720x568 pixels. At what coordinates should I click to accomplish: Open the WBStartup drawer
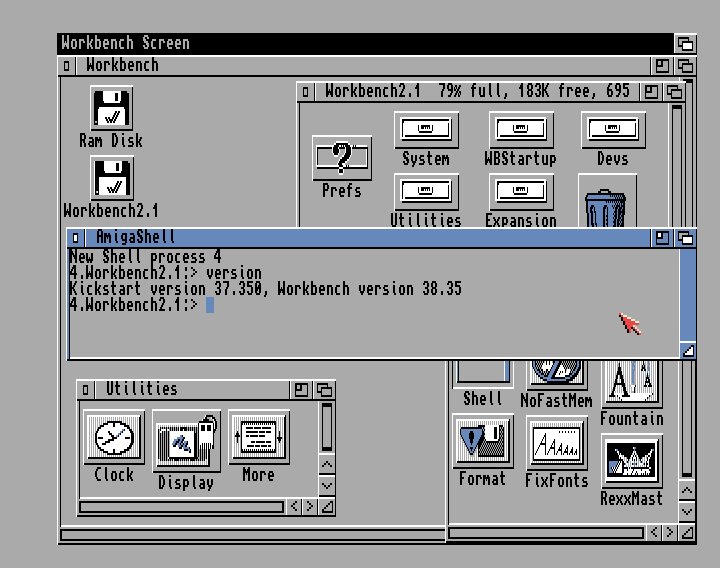point(521,130)
